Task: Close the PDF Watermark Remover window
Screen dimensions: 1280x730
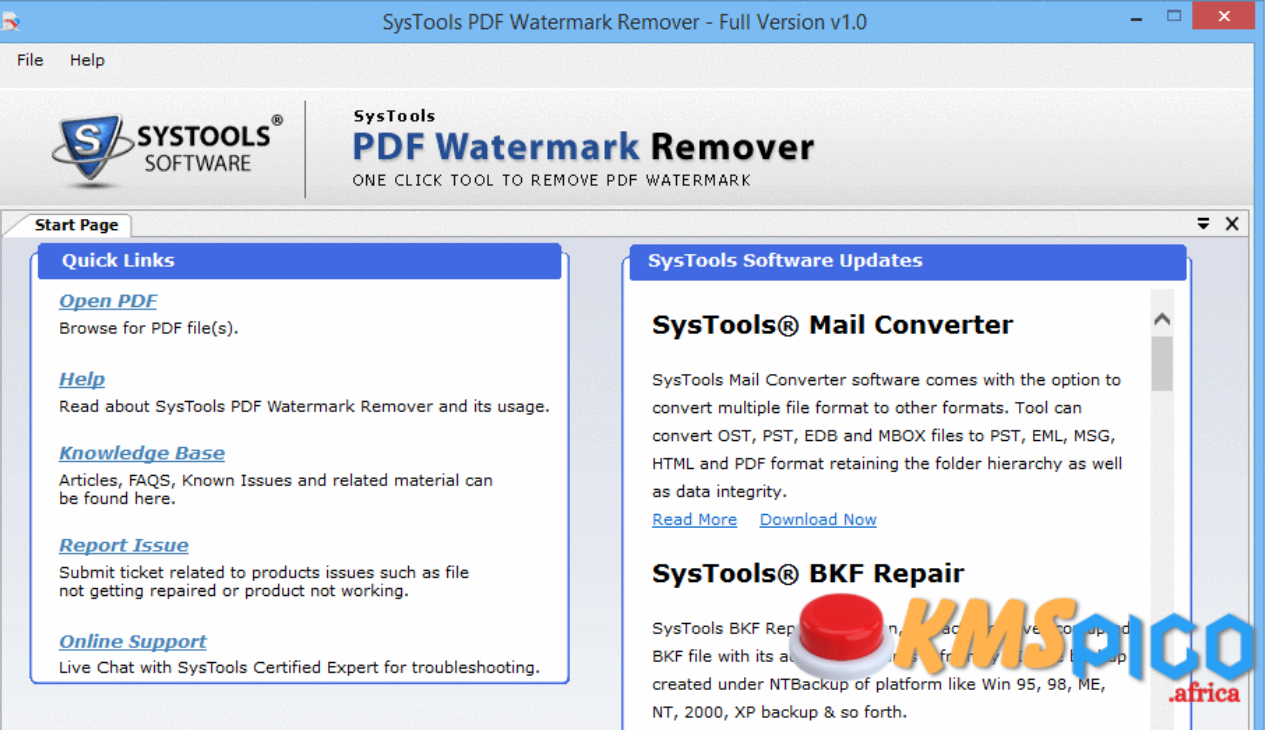Action: pyautogui.click(x=1224, y=17)
